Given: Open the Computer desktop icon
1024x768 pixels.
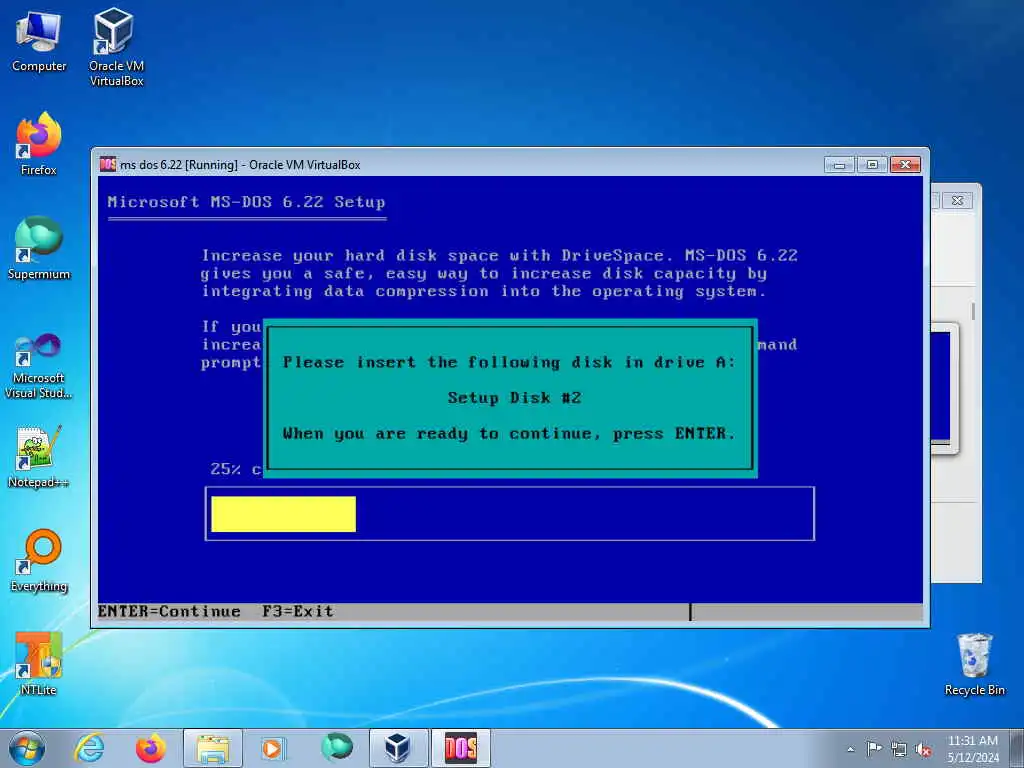Looking at the screenshot, I should click(x=39, y=40).
